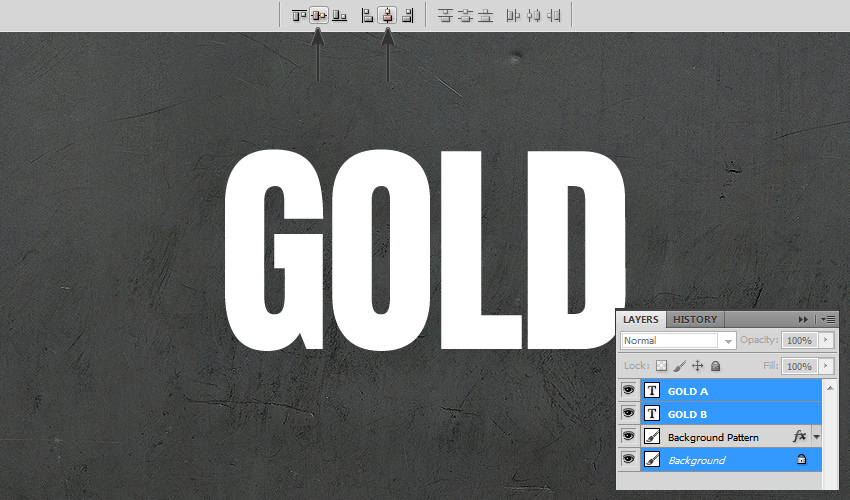Select the italic Background layer name
The height and width of the screenshot is (500, 850).
point(697,460)
